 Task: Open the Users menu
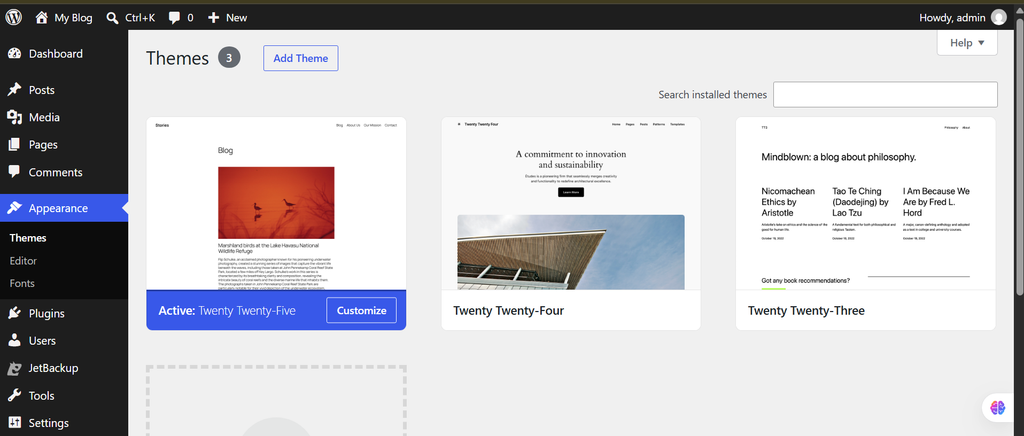64,341
